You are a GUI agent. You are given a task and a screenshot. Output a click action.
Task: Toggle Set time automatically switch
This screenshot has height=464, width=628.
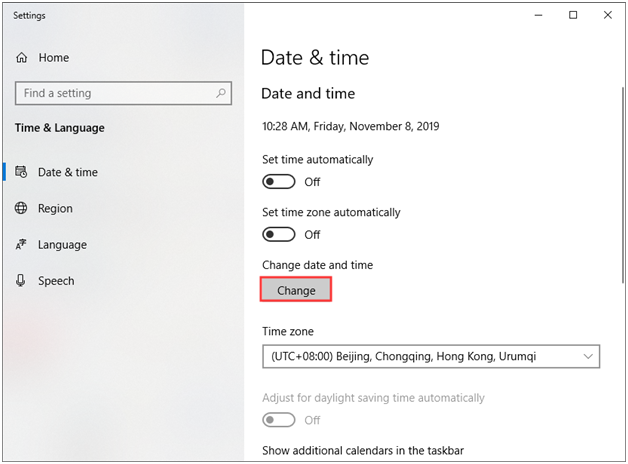click(279, 182)
